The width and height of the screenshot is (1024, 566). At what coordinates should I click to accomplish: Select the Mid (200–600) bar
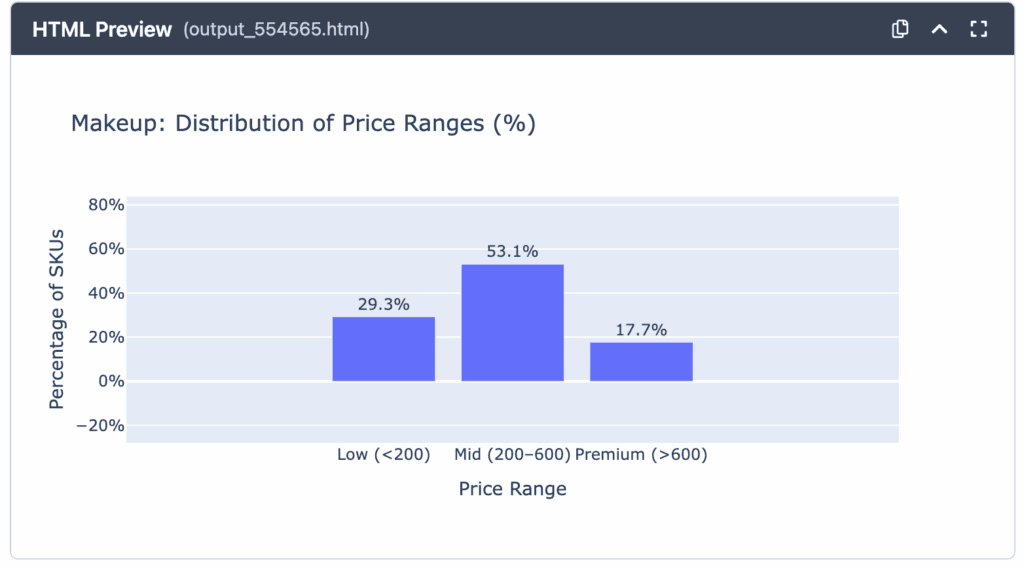click(512, 323)
